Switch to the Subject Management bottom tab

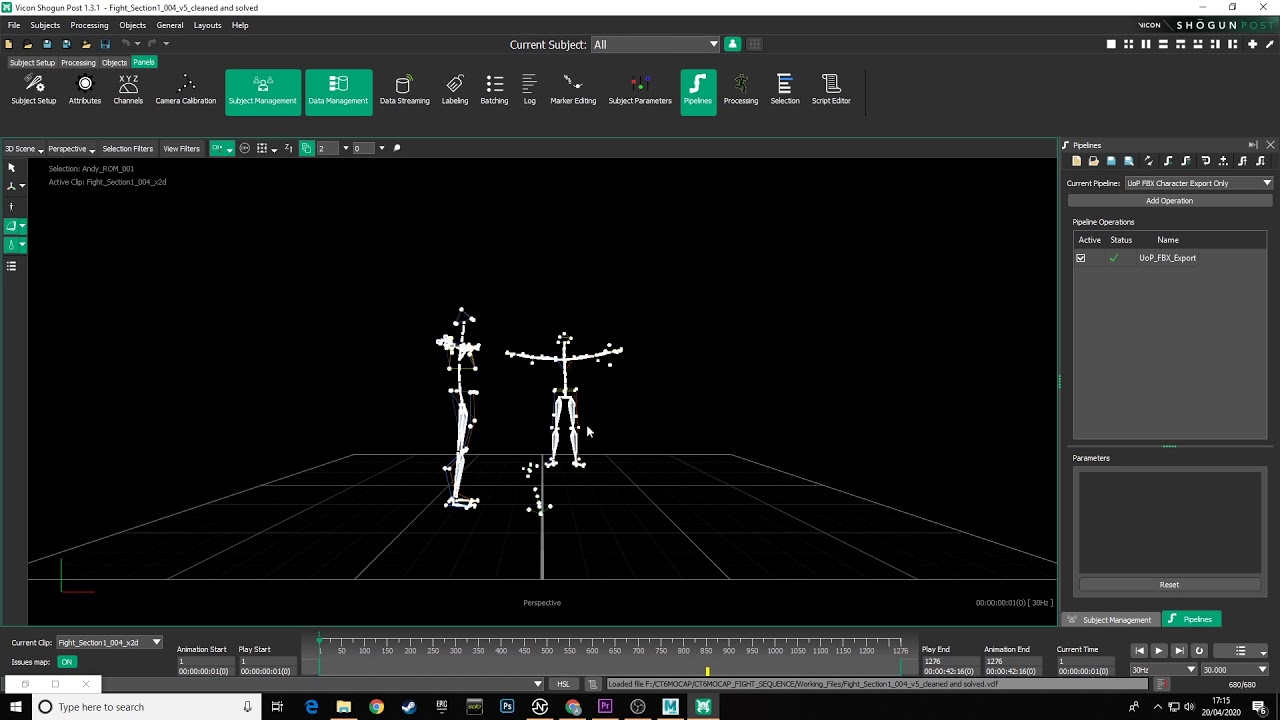tap(1110, 619)
